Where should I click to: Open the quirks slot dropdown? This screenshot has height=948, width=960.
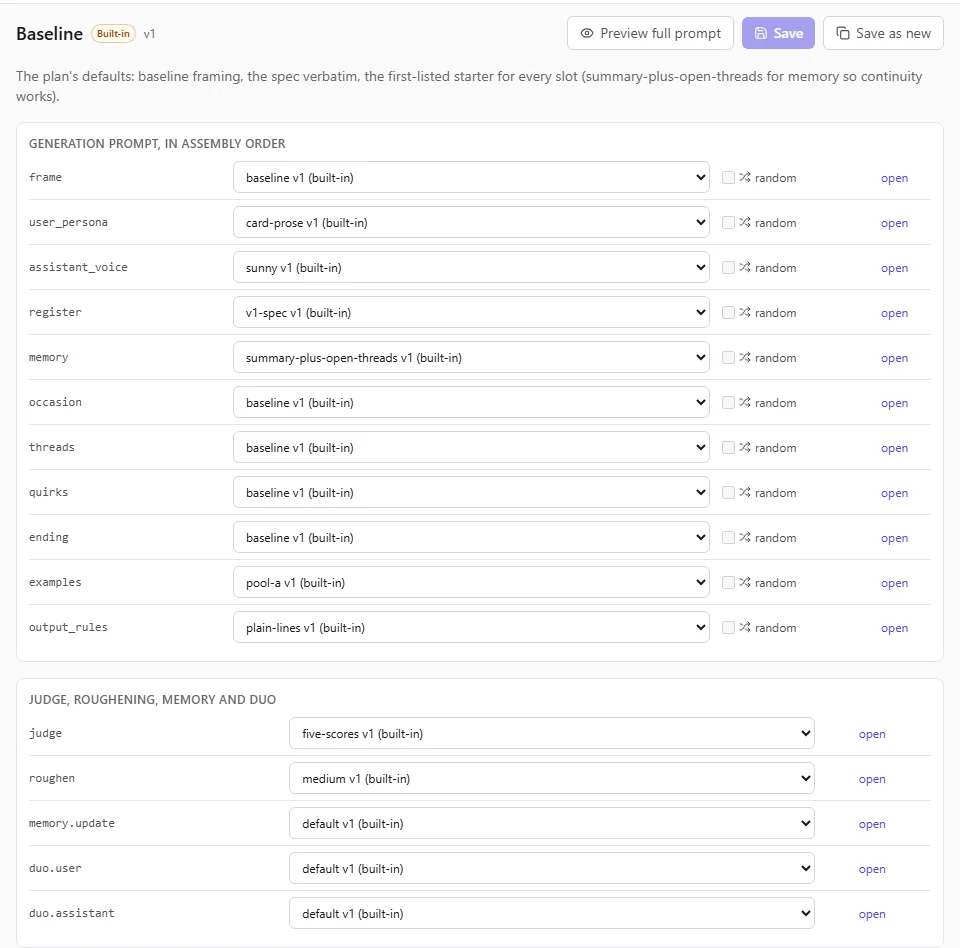click(471, 492)
